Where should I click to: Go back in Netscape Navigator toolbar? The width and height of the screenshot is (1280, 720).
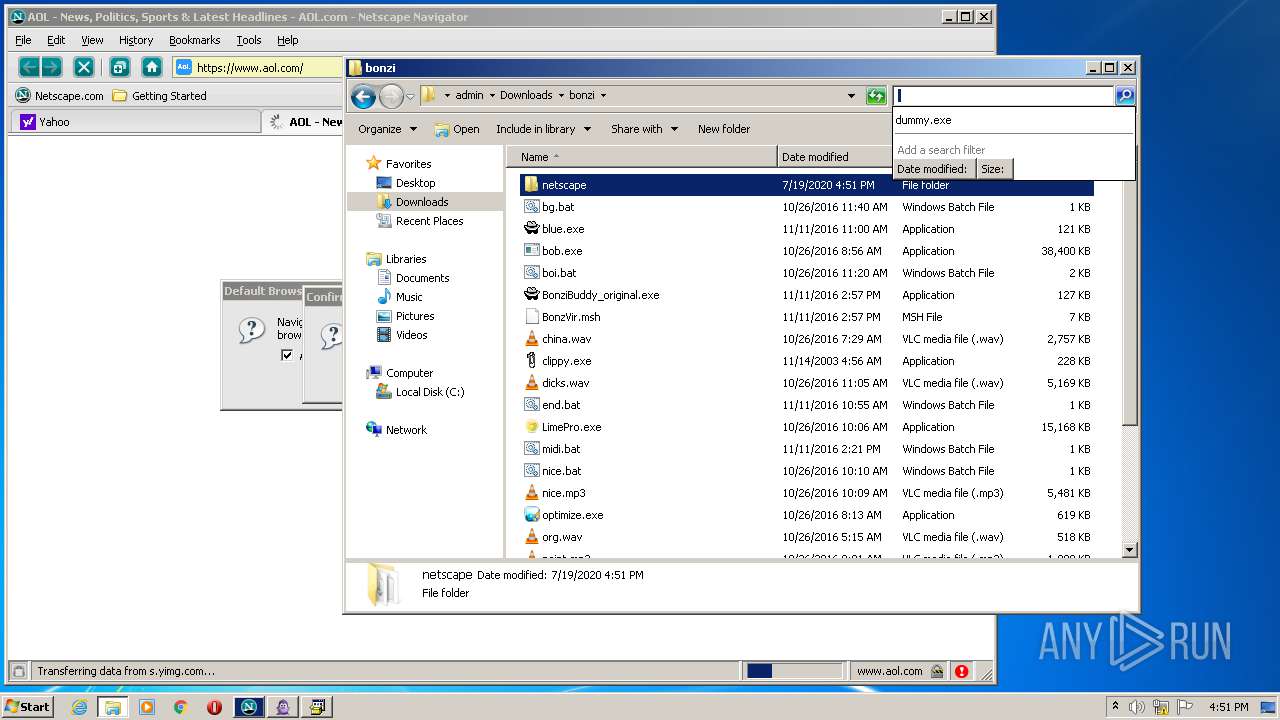[x=30, y=67]
